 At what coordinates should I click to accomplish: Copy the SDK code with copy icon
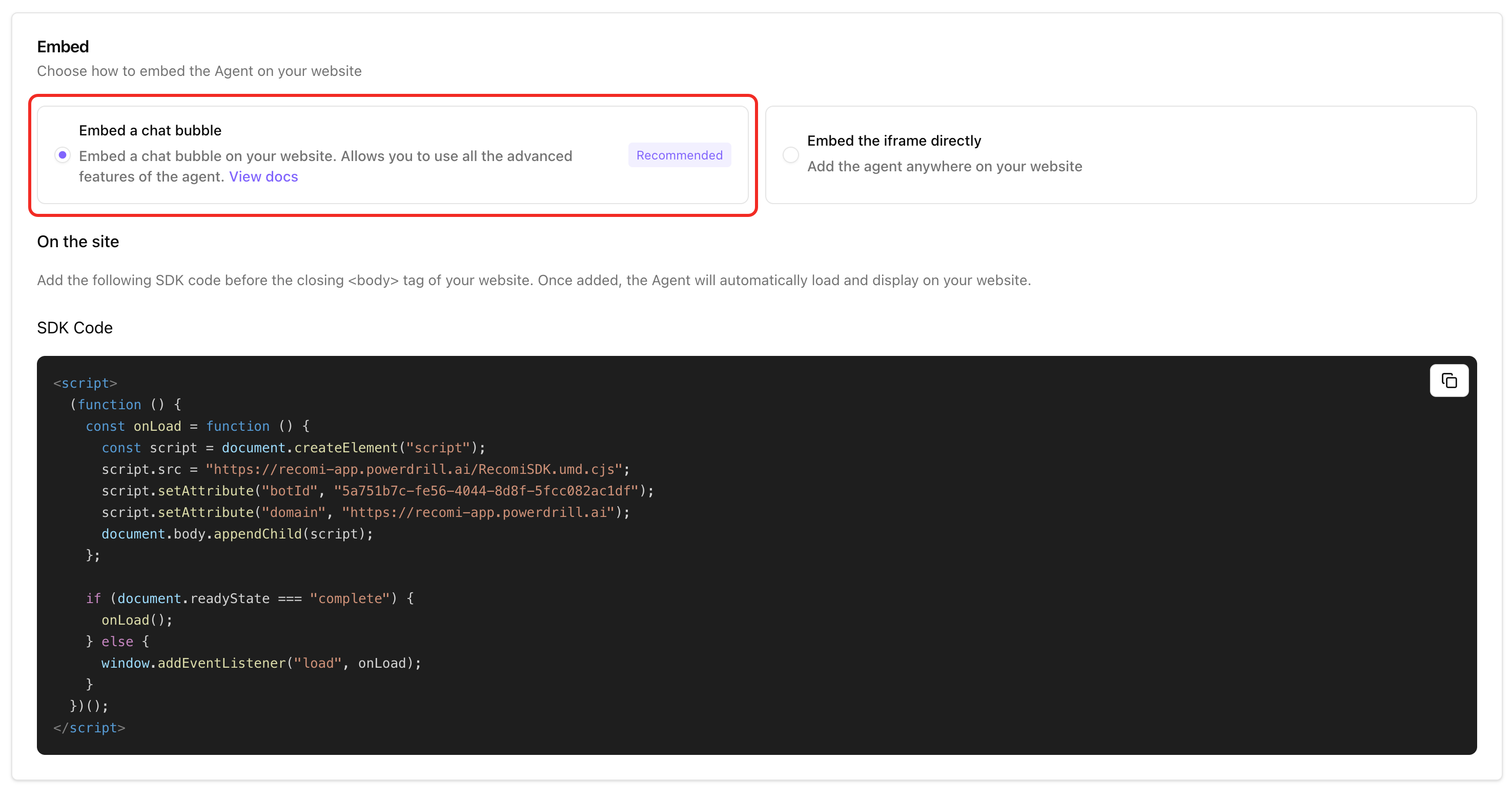1448,381
